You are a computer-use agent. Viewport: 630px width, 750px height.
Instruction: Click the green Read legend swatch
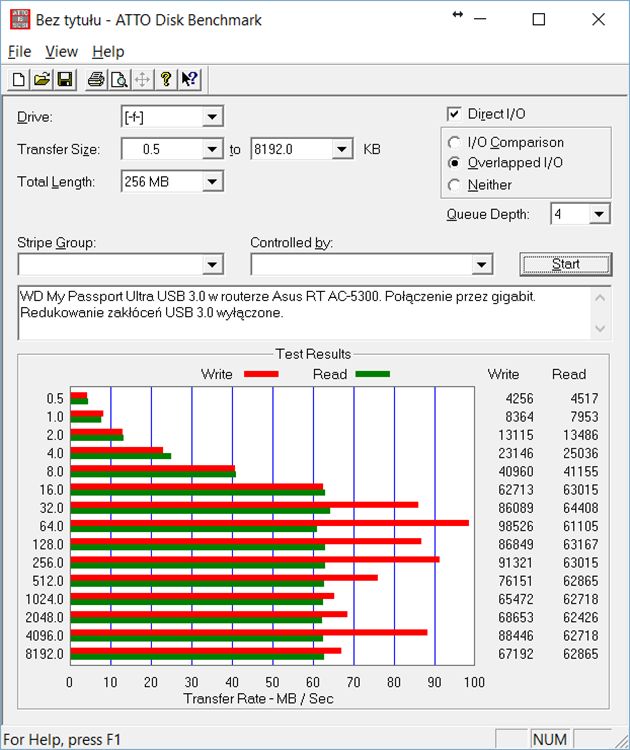[x=373, y=374]
